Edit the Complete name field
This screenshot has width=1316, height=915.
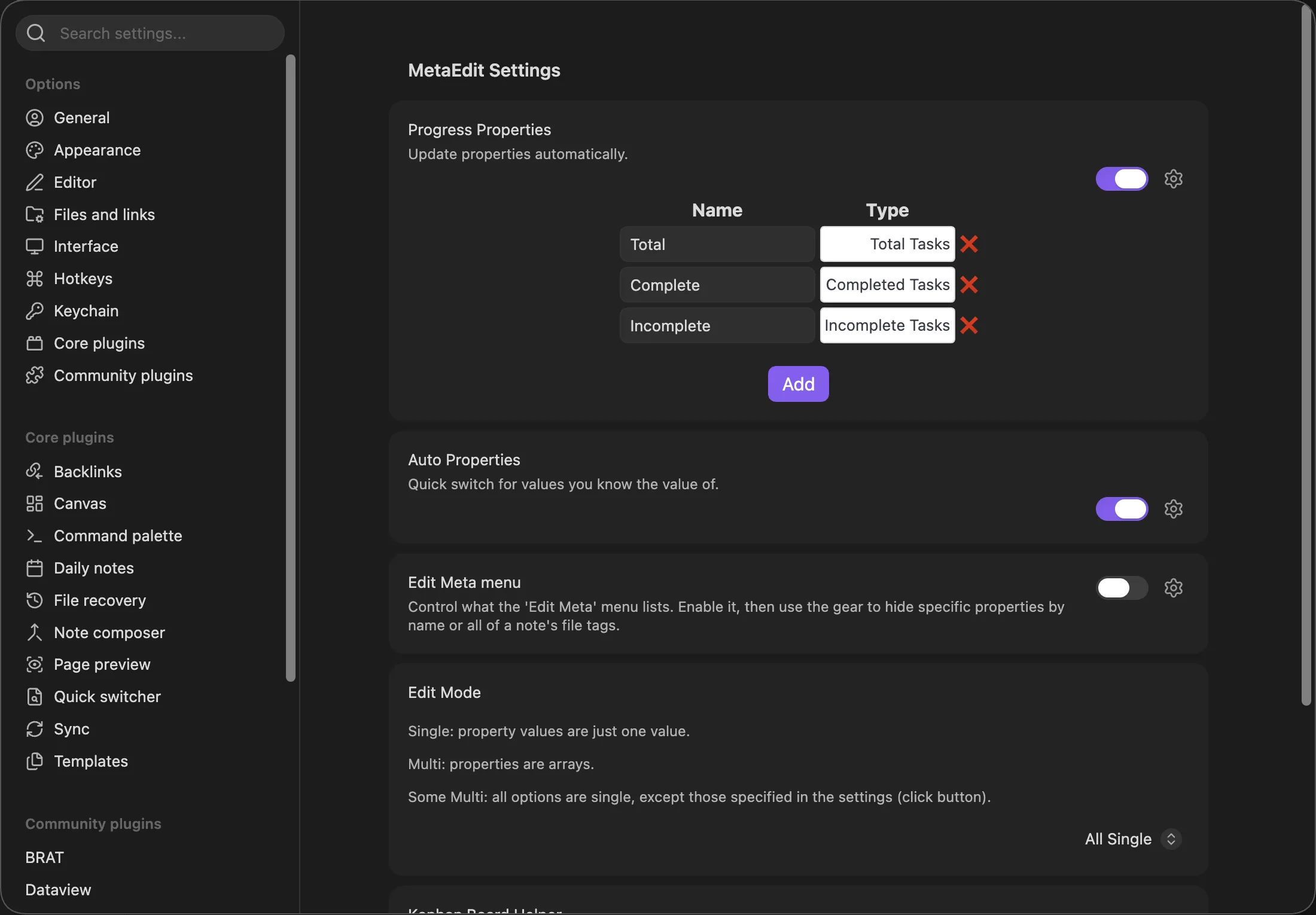717,285
